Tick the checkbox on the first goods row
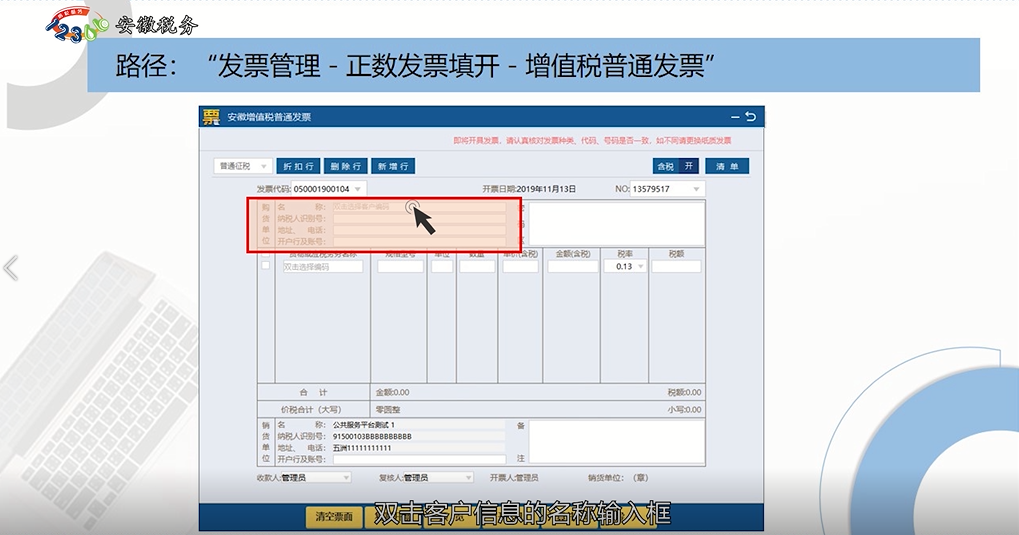The height and width of the screenshot is (535, 1019). (x=265, y=266)
